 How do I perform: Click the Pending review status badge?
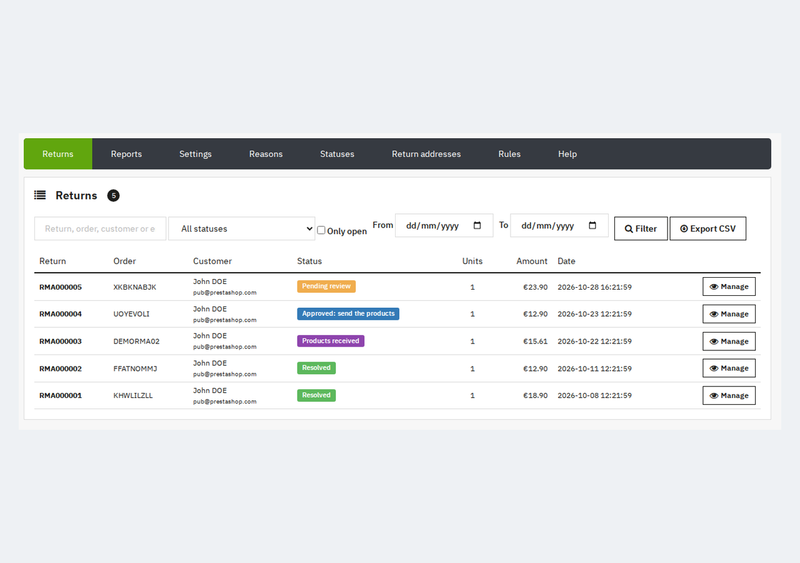tap(327, 286)
